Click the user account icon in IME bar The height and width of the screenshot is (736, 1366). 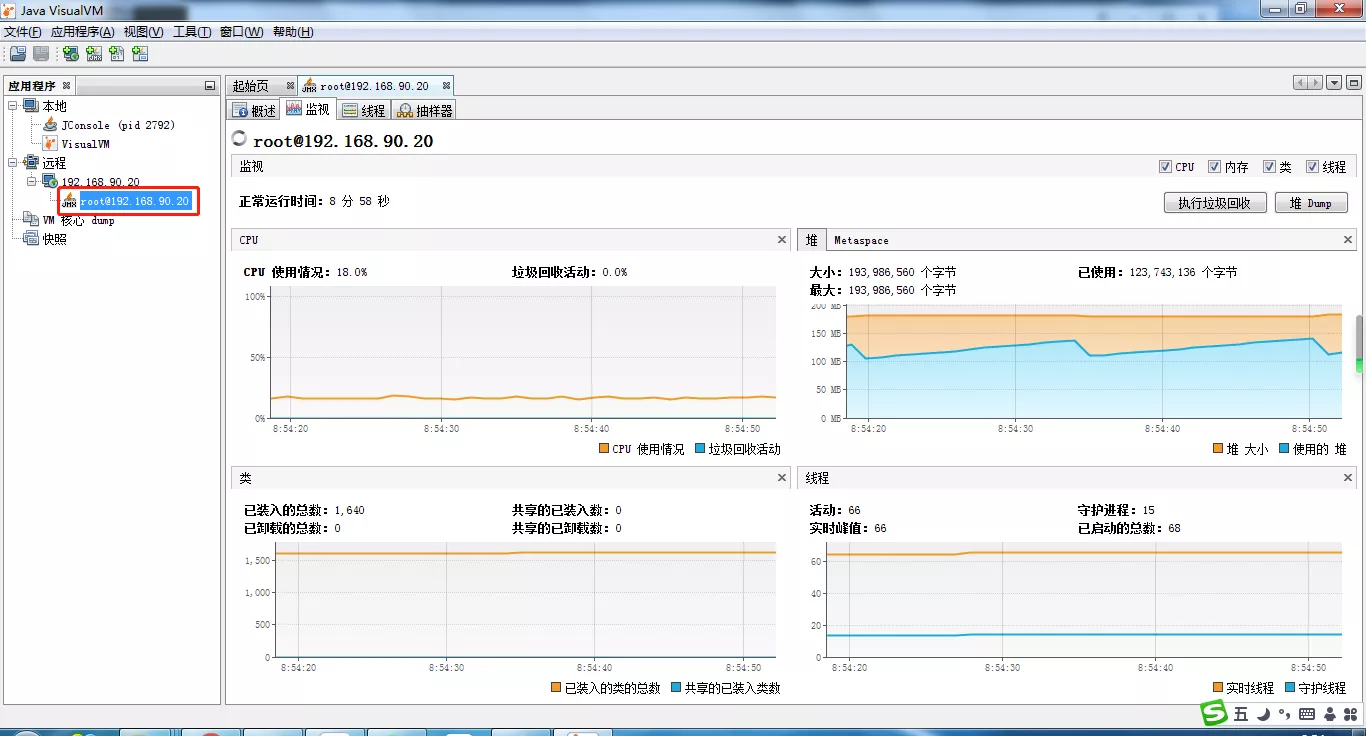[1329, 714]
